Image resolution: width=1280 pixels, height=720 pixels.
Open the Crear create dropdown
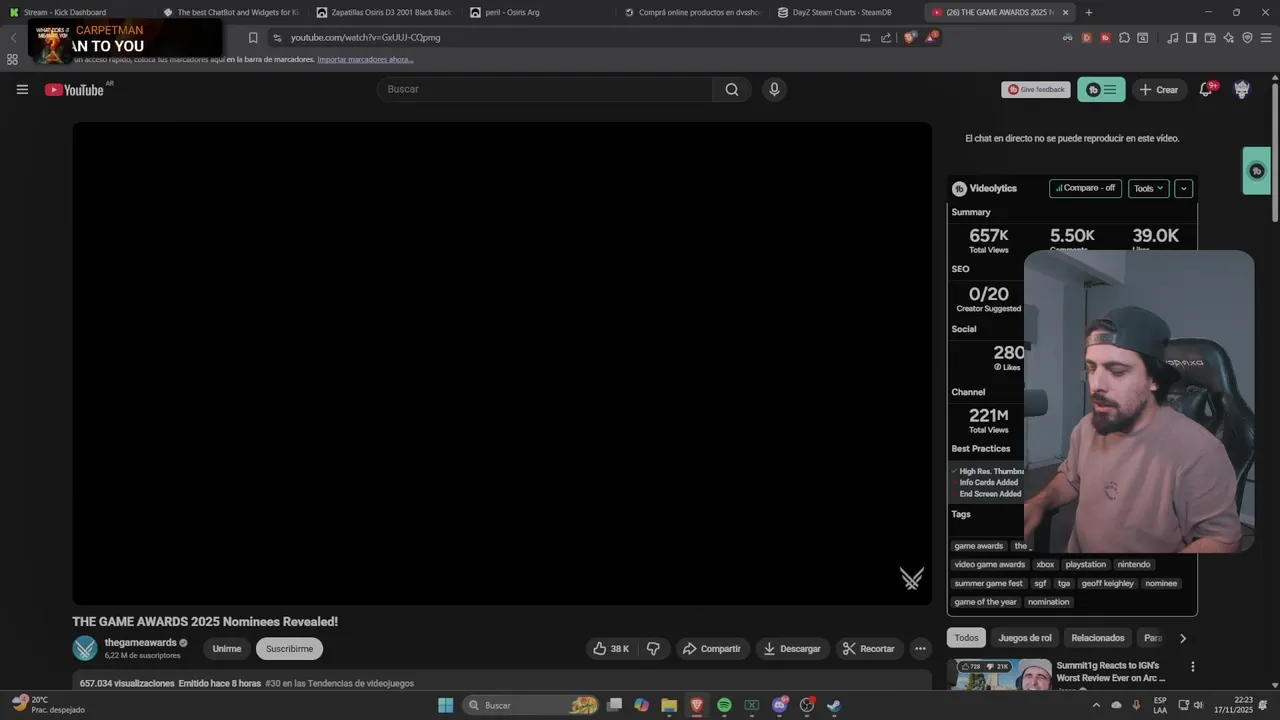1159,89
